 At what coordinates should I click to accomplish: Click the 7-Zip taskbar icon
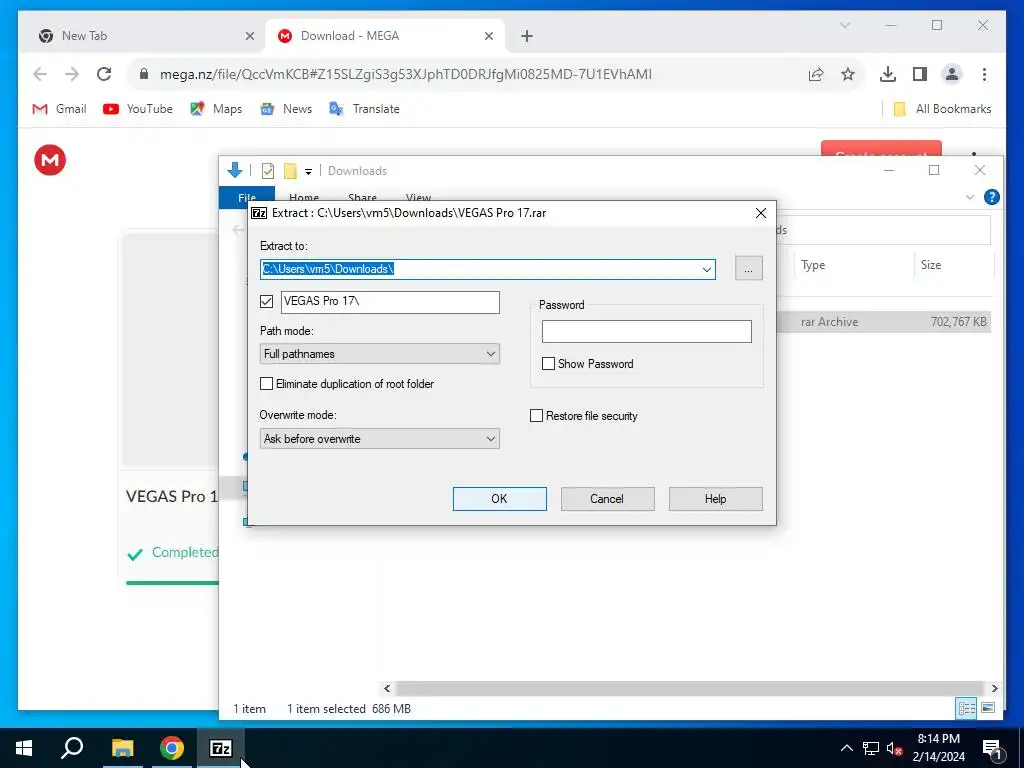coord(221,748)
